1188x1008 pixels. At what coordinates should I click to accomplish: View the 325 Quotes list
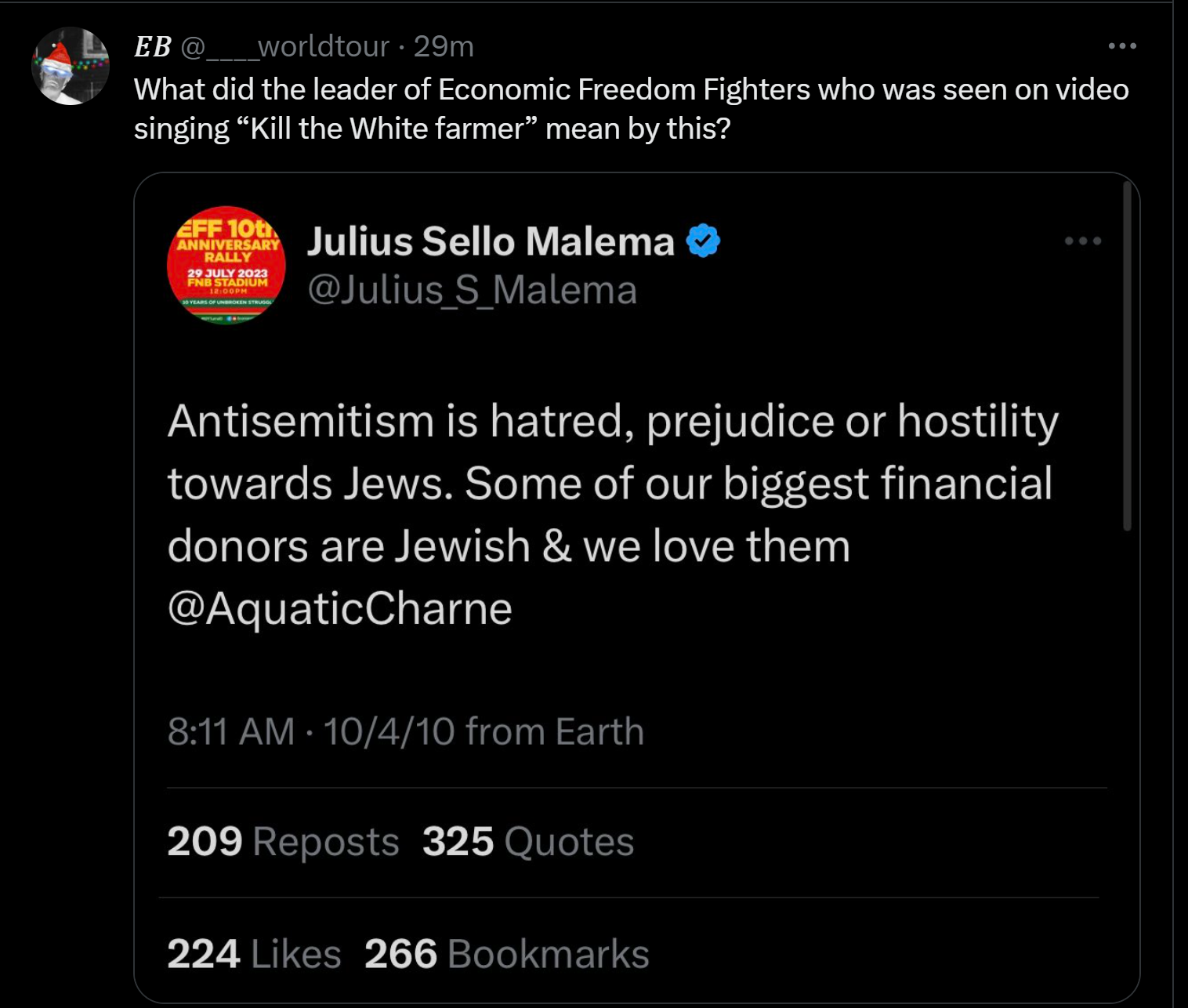tap(528, 841)
